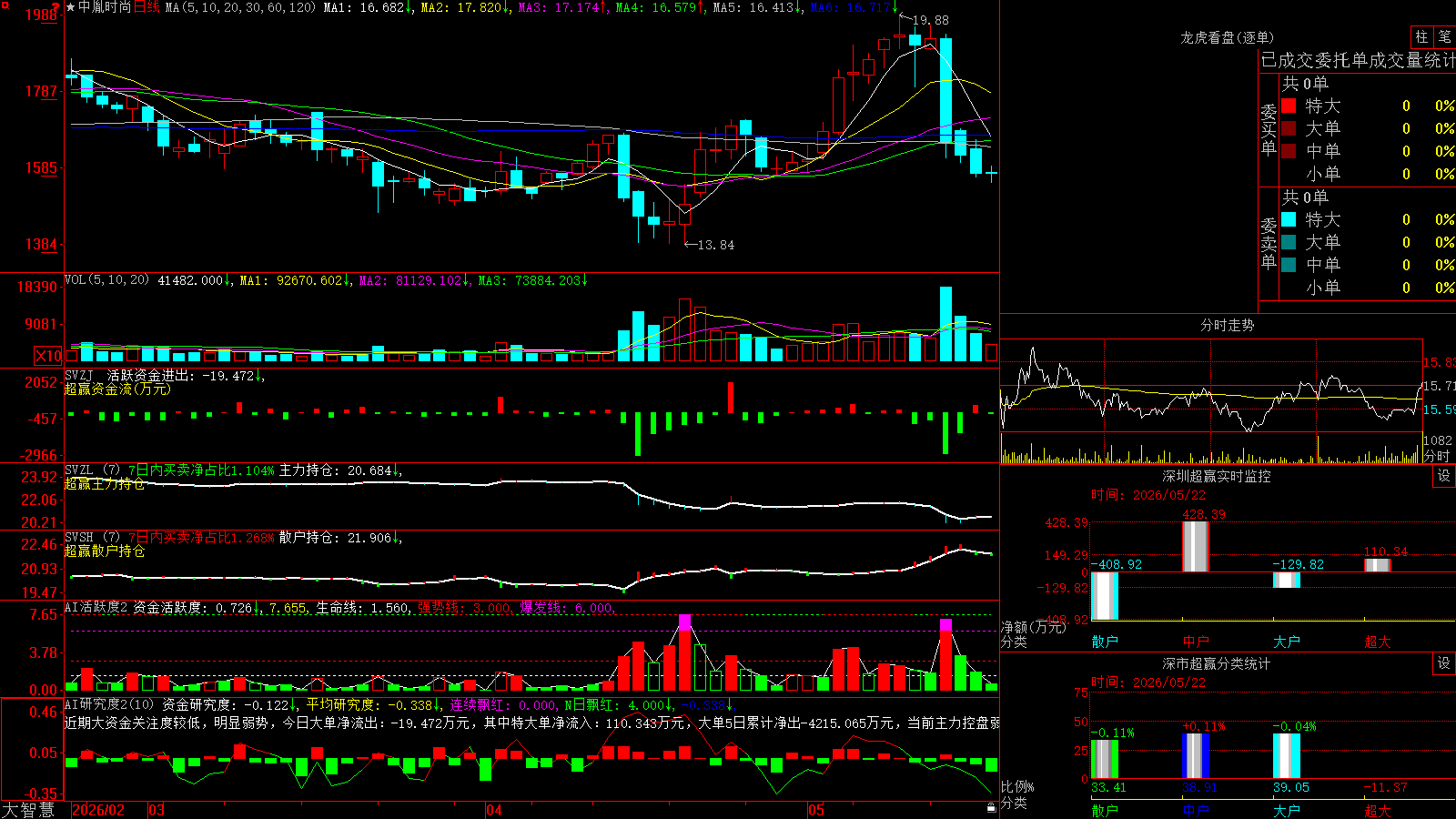Click the cyan 特大 sell-order swatch

1289,219
